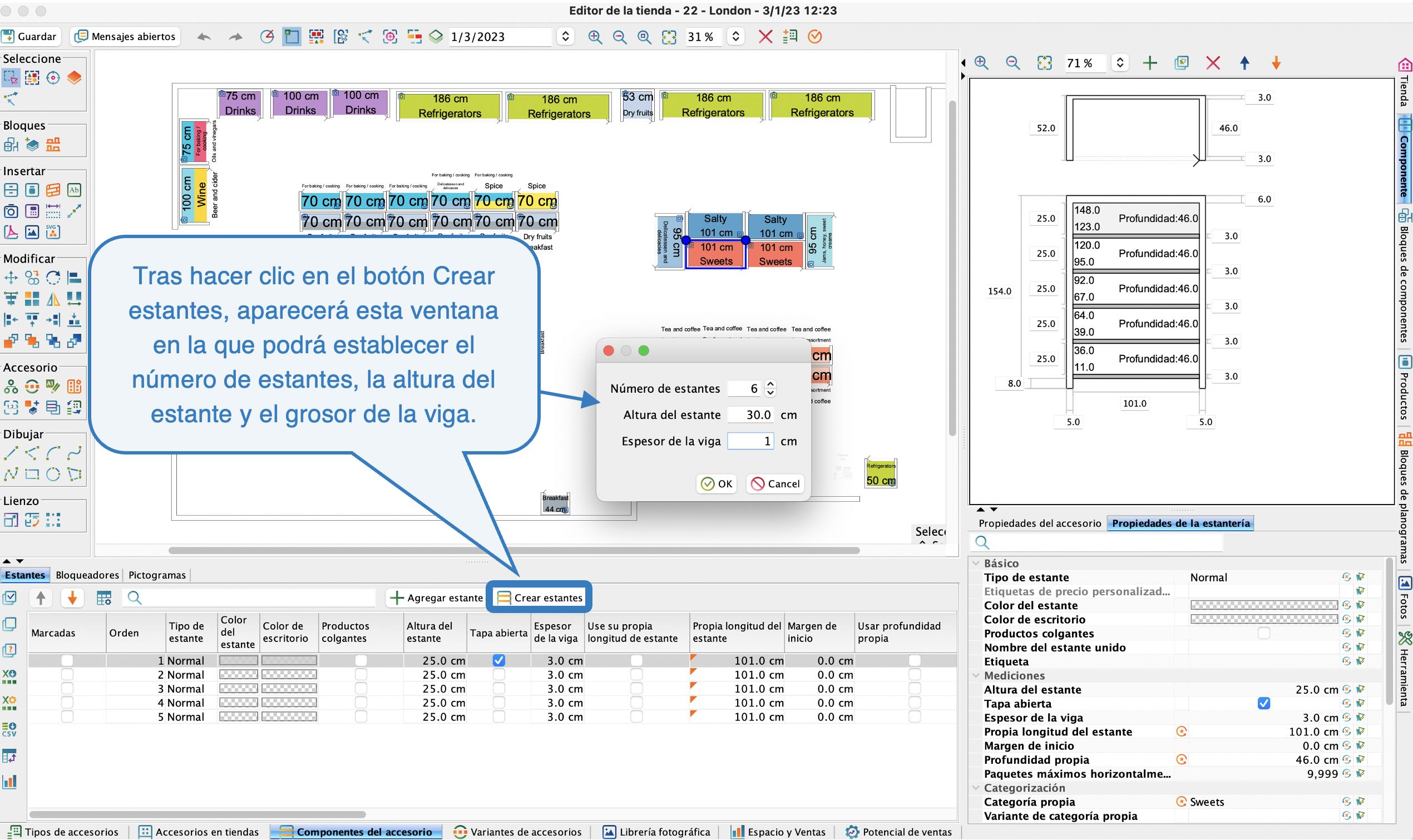Open the 31 % zoom level stepper
This screenshot has width=1413, height=840.
click(x=735, y=37)
